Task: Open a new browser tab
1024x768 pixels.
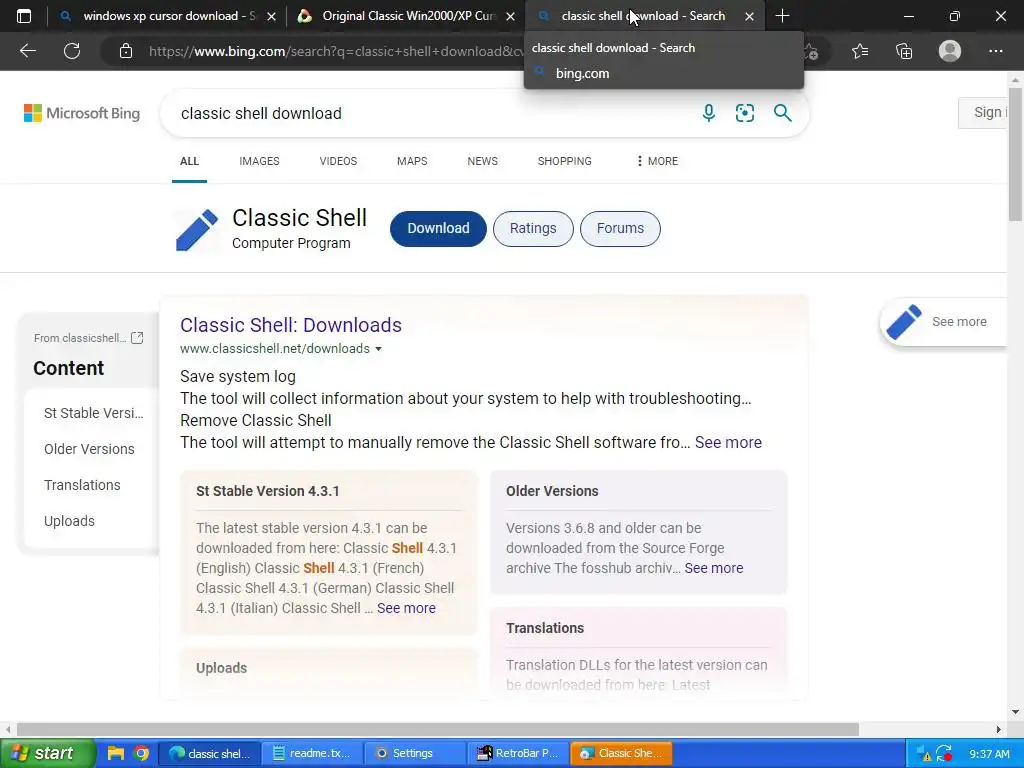Action: [782, 16]
